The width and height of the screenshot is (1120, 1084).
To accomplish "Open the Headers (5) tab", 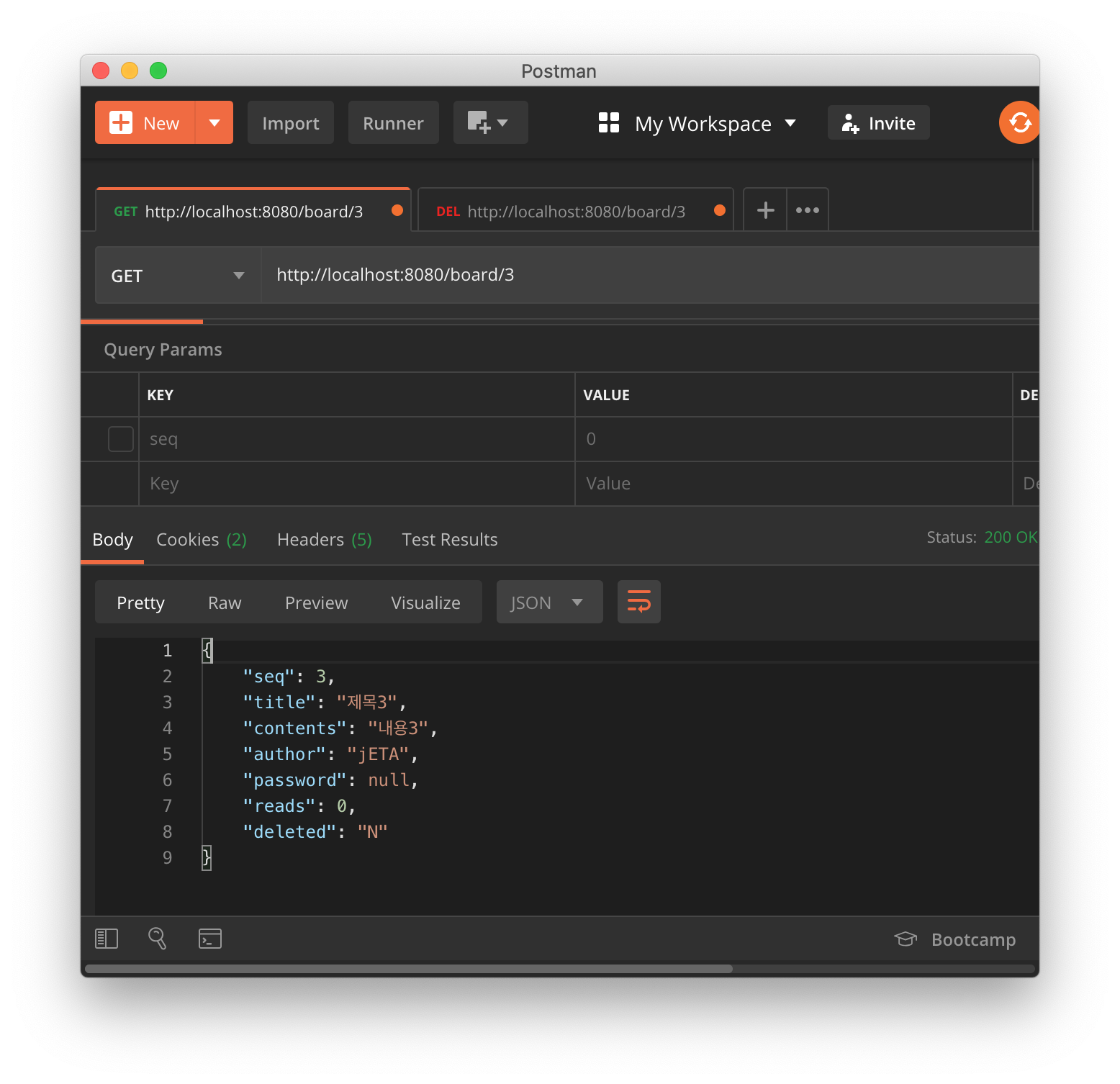I will click(x=325, y=540).
